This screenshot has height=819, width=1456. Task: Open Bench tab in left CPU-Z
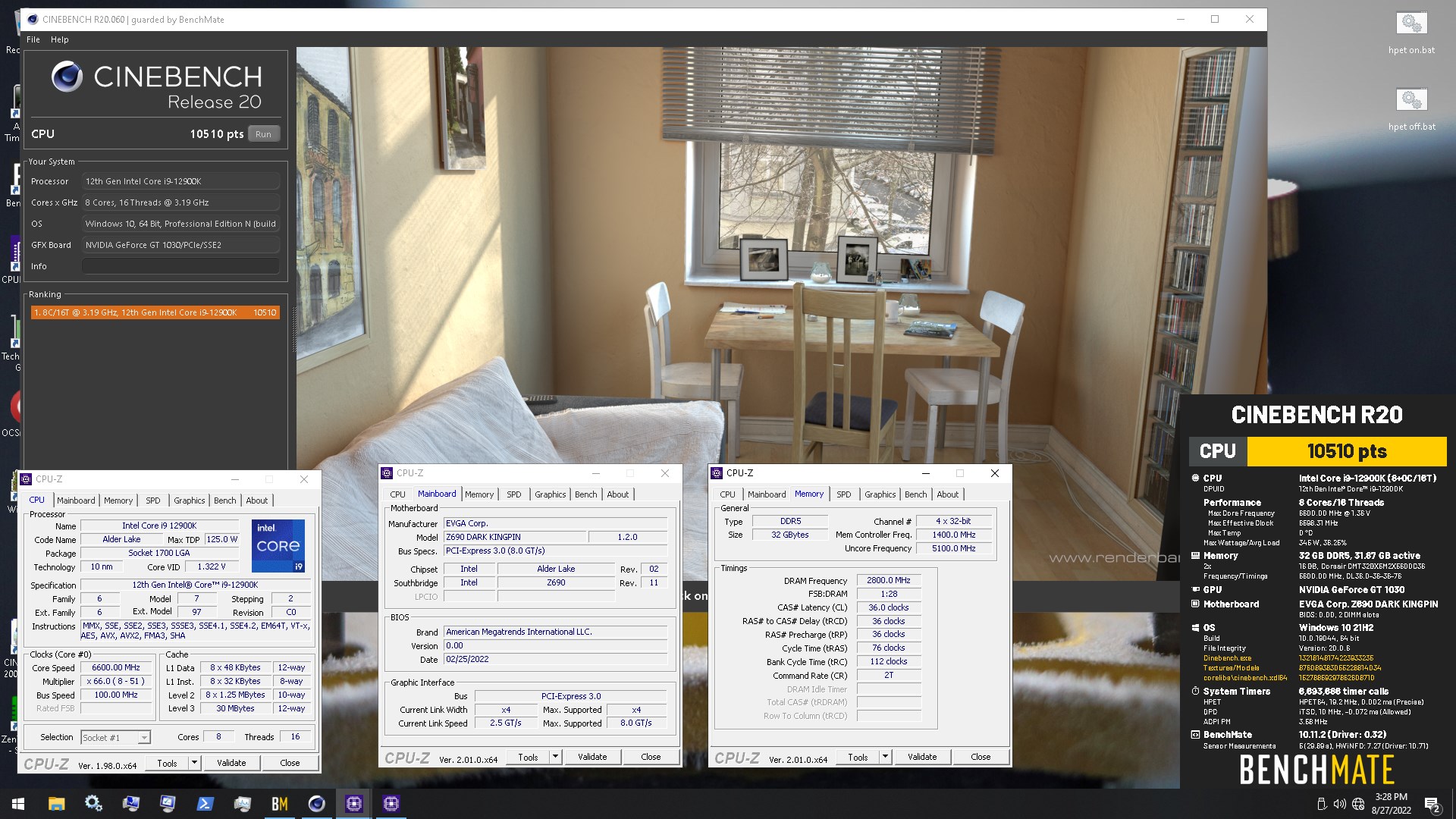tap(225, 500)
